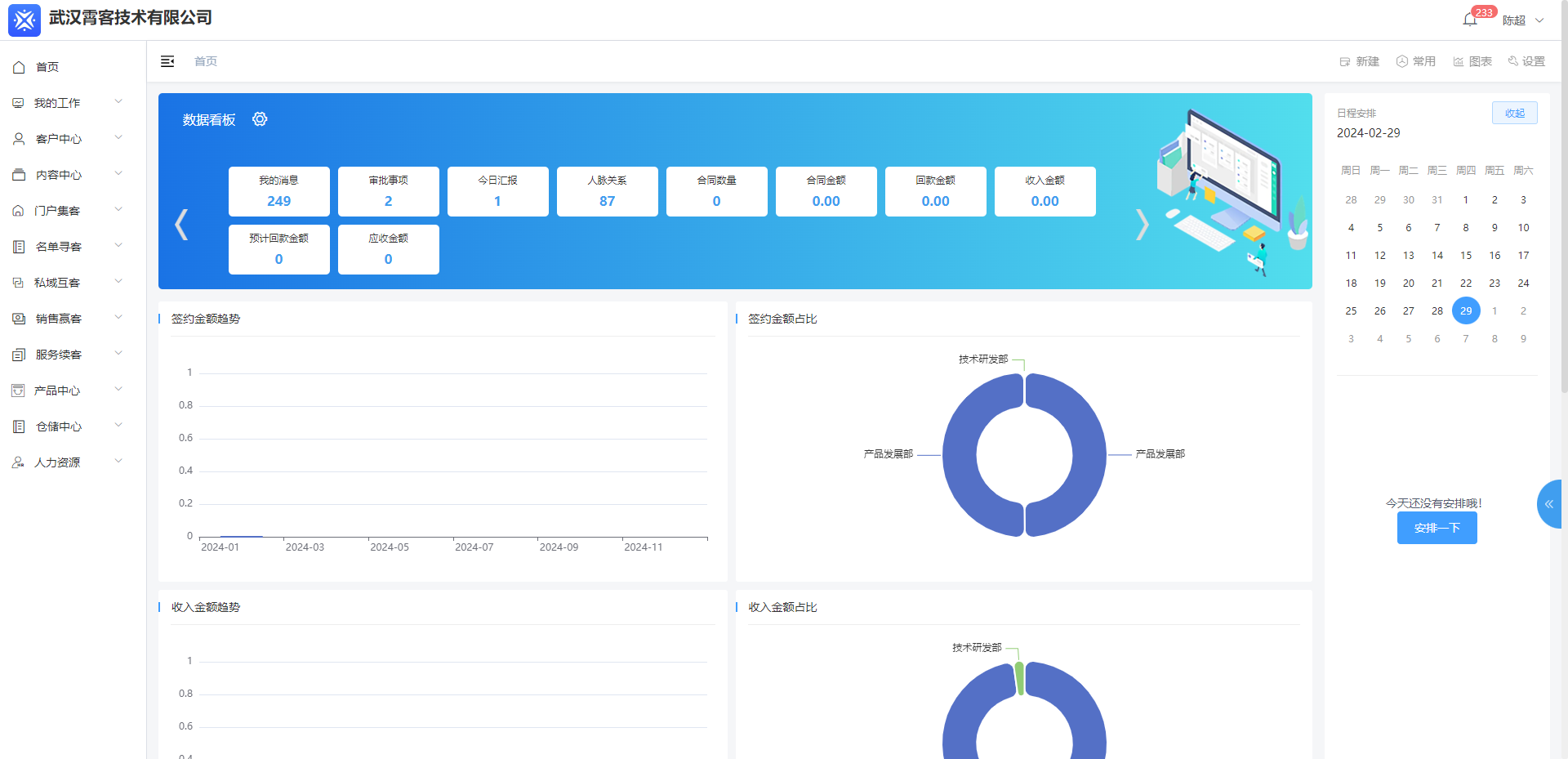Open 产品中心 menu item
This screenshot has height=759, width=1568.
click(73, 391)
